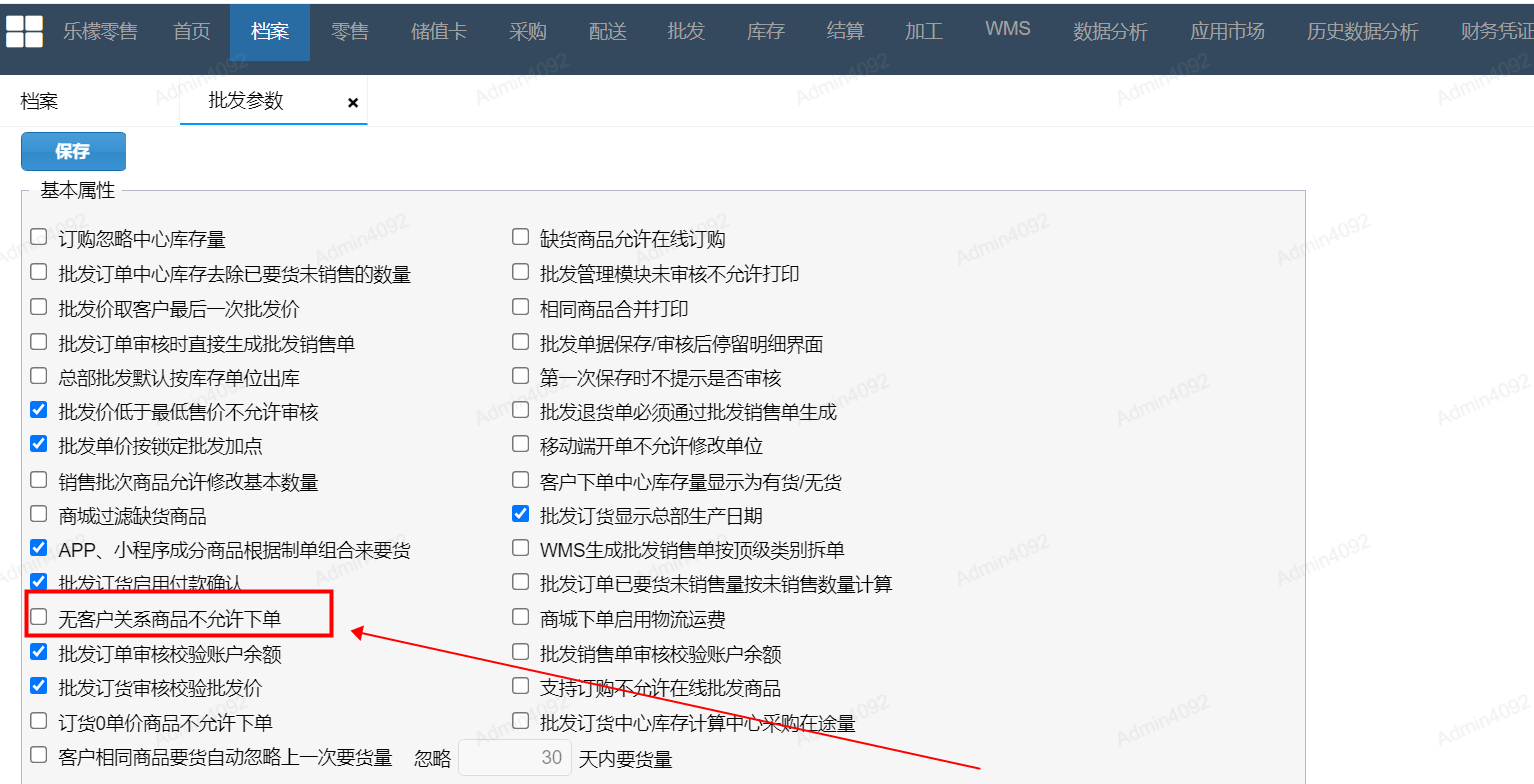Check 订购忽略中心库存量
This screenshot has height=784, width=1534.
pyautogui.click(x=39, y=238)
